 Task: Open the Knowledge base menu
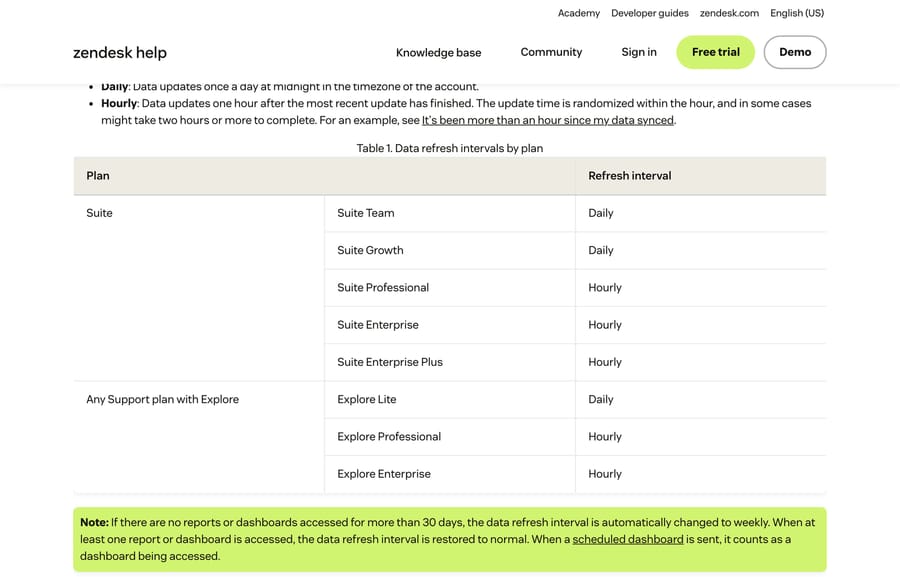tap(439, 52)
